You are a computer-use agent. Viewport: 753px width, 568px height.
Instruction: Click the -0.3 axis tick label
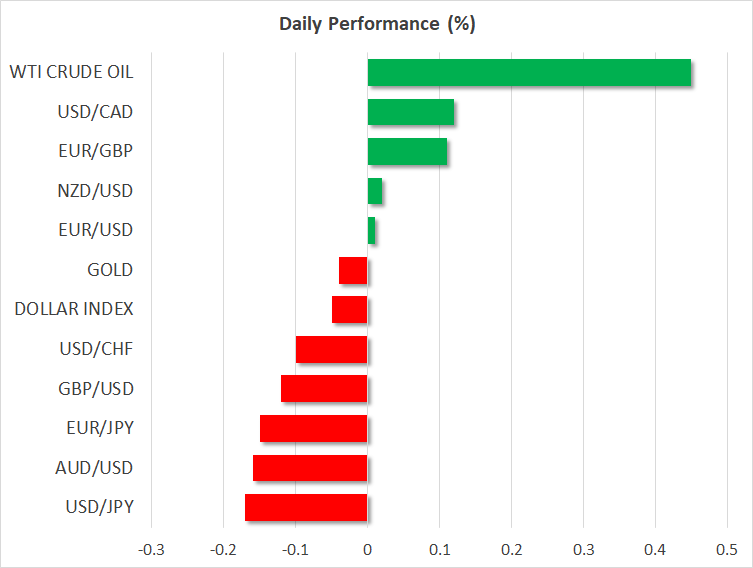click(x=151, y=550)
